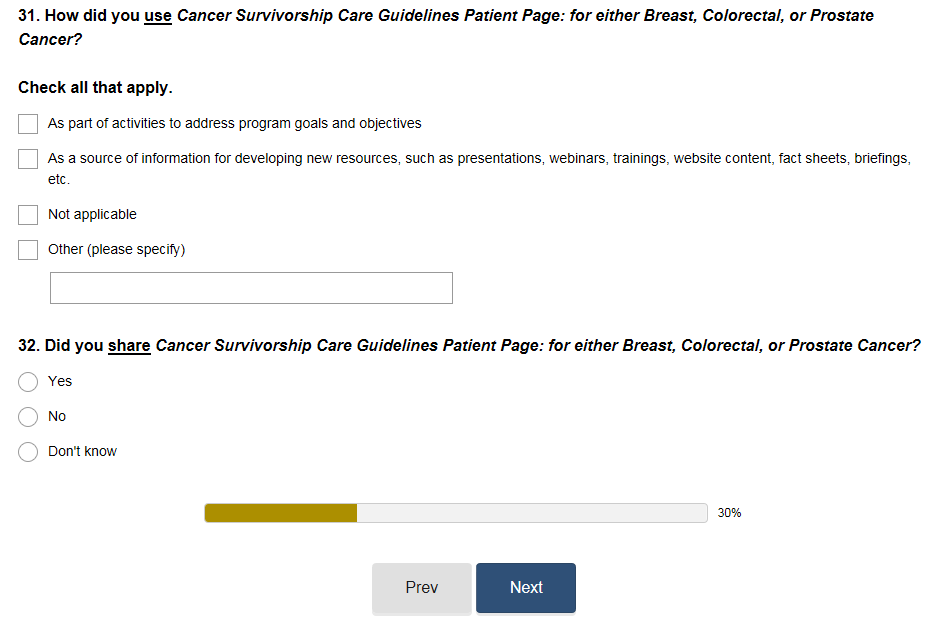947x624 pixels.
Task: Click the 'Don't know' label text
Action: (x=82, y=452)
